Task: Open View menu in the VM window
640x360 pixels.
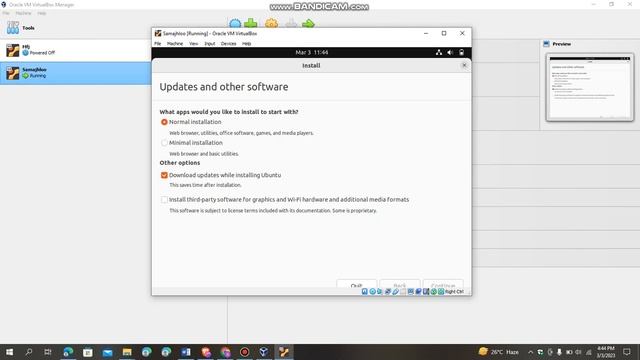Action: [193, 44]
